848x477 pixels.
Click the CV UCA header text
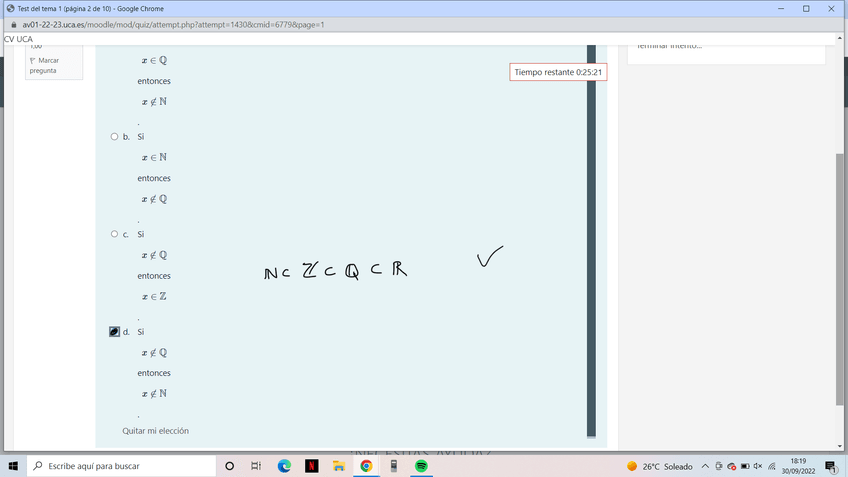[18, 39]
